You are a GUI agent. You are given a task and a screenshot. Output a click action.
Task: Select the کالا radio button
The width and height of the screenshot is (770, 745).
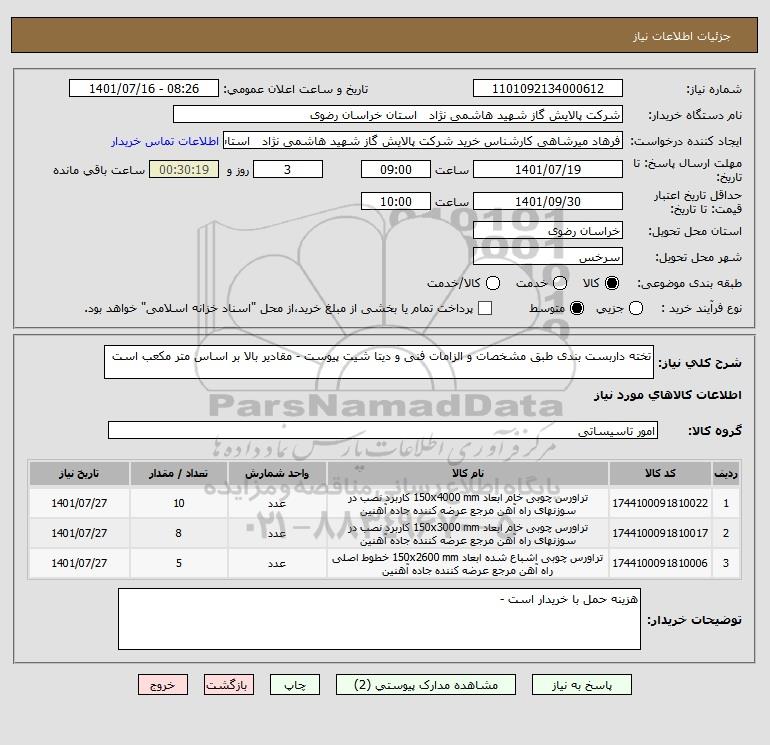[612, 283]
